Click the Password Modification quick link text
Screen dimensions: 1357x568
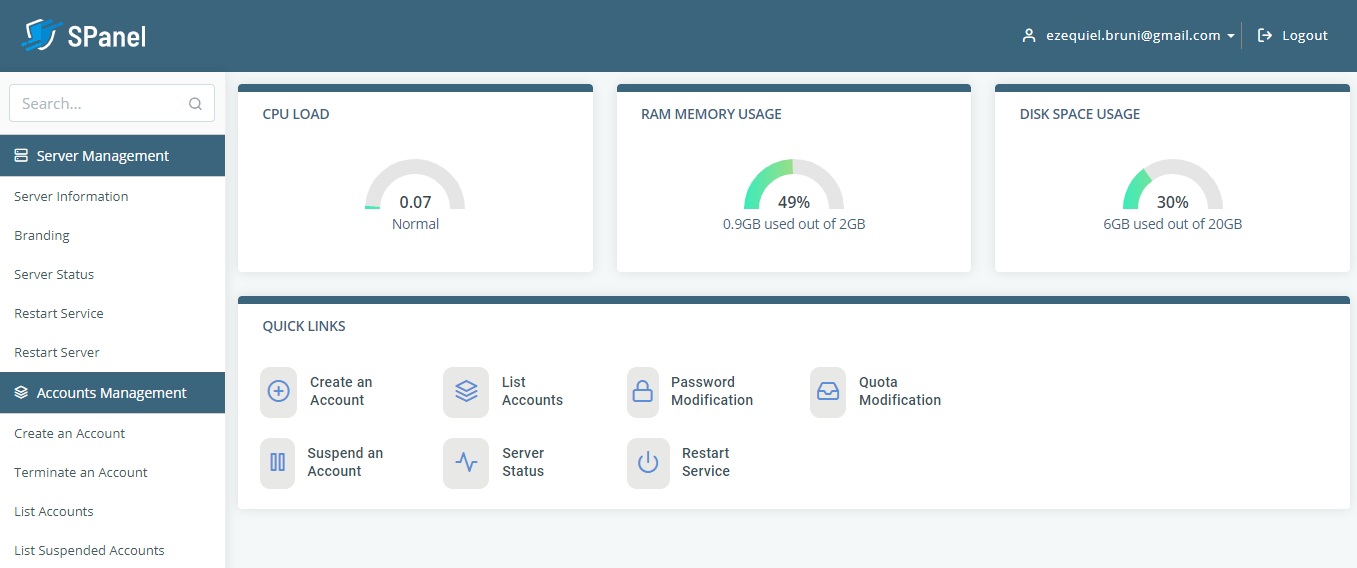712,391
